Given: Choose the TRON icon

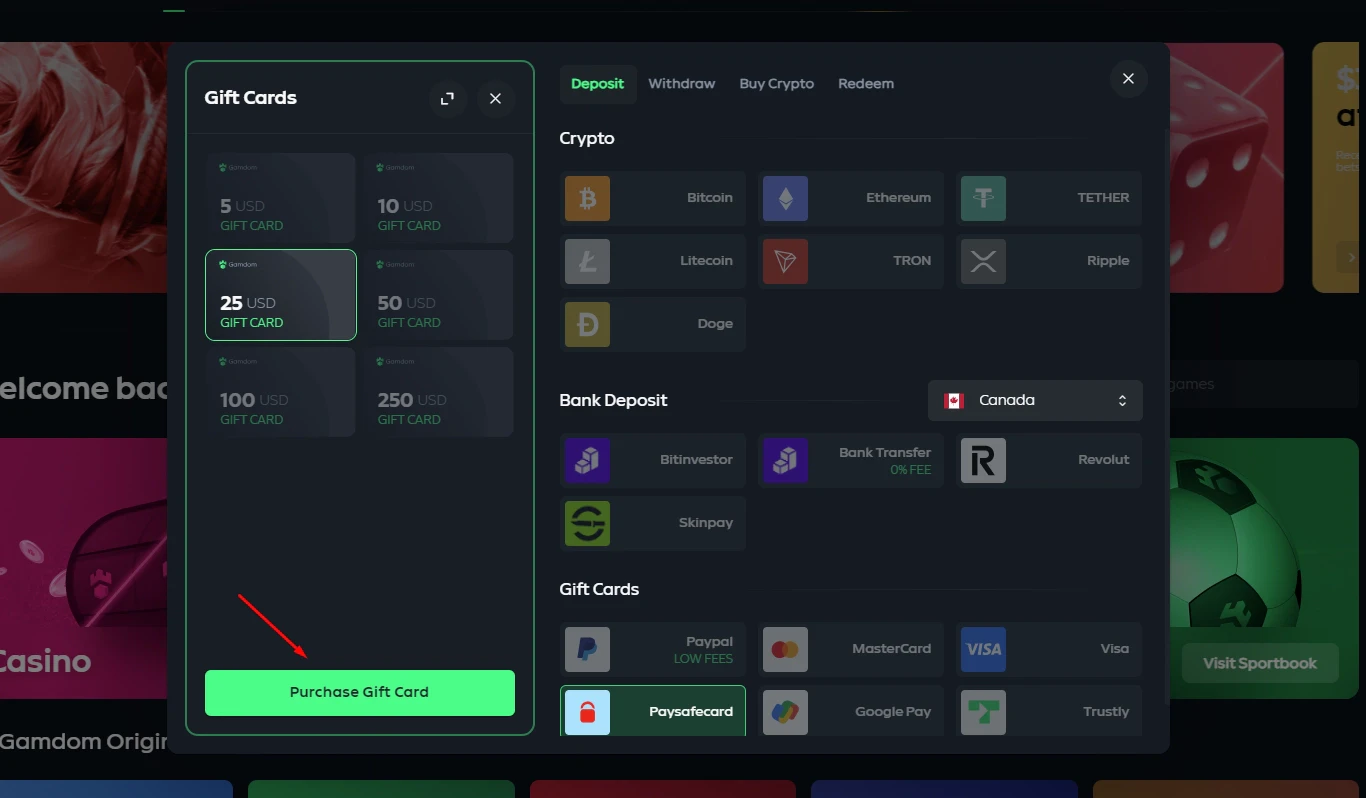Looking at the screenshot, I should (785, 261).
